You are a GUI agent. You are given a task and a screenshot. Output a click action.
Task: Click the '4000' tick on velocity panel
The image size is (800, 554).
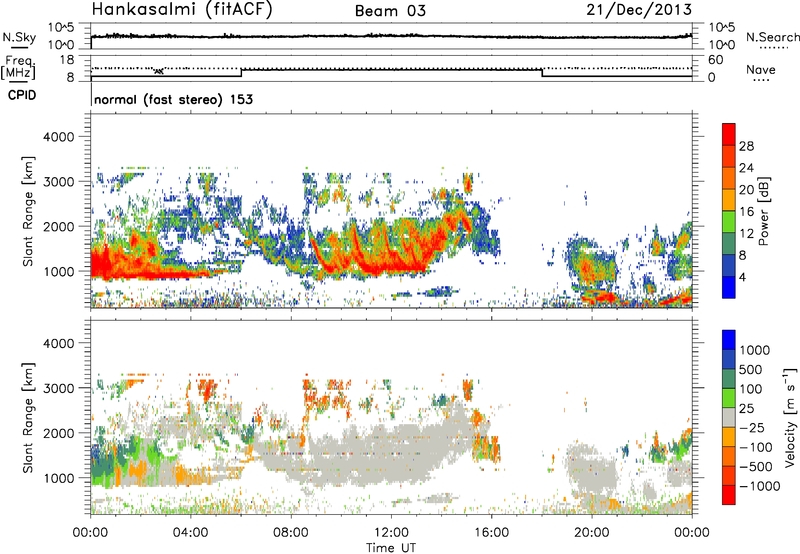pos(58,343)
